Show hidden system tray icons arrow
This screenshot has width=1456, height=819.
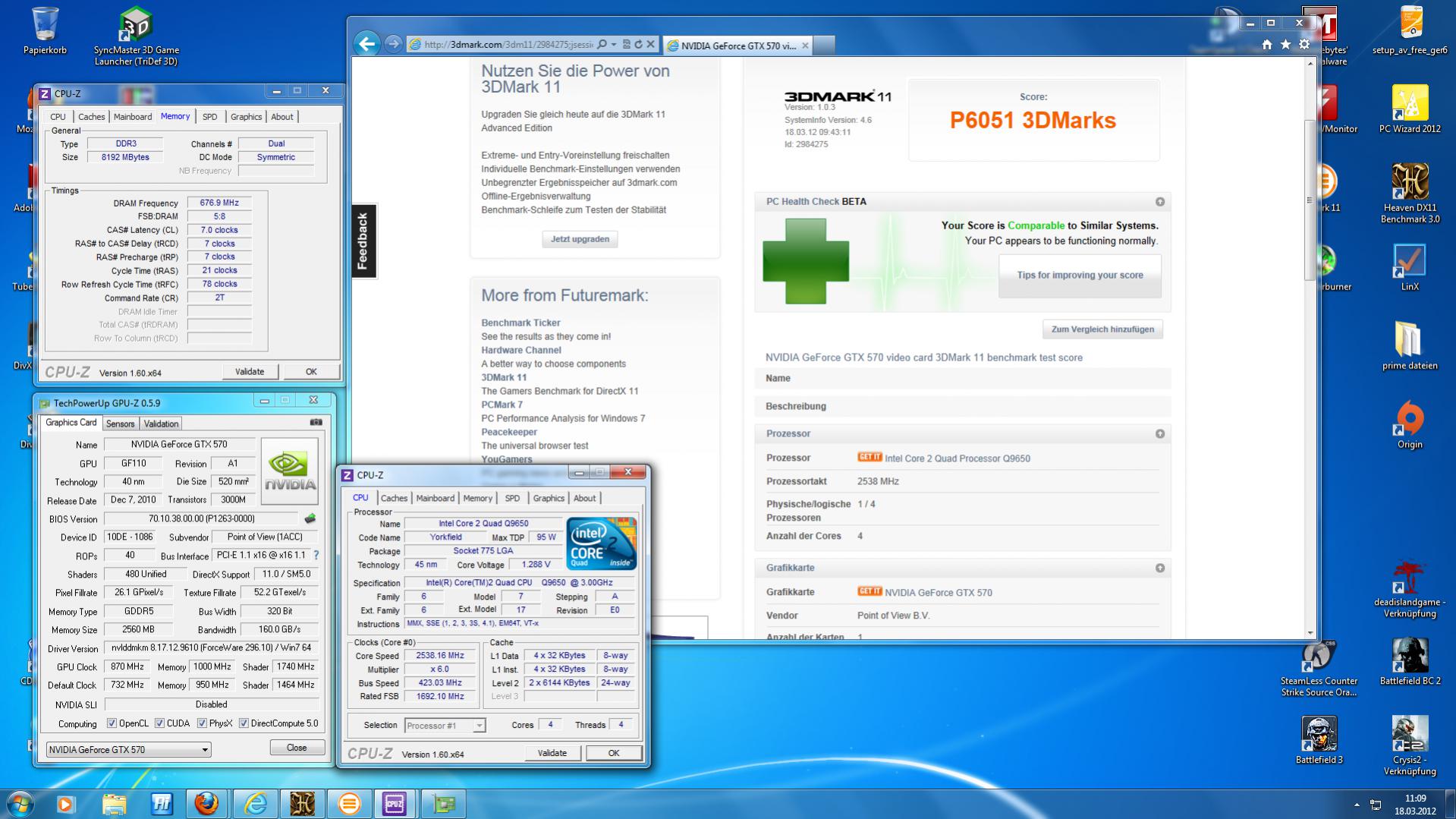1357,804
